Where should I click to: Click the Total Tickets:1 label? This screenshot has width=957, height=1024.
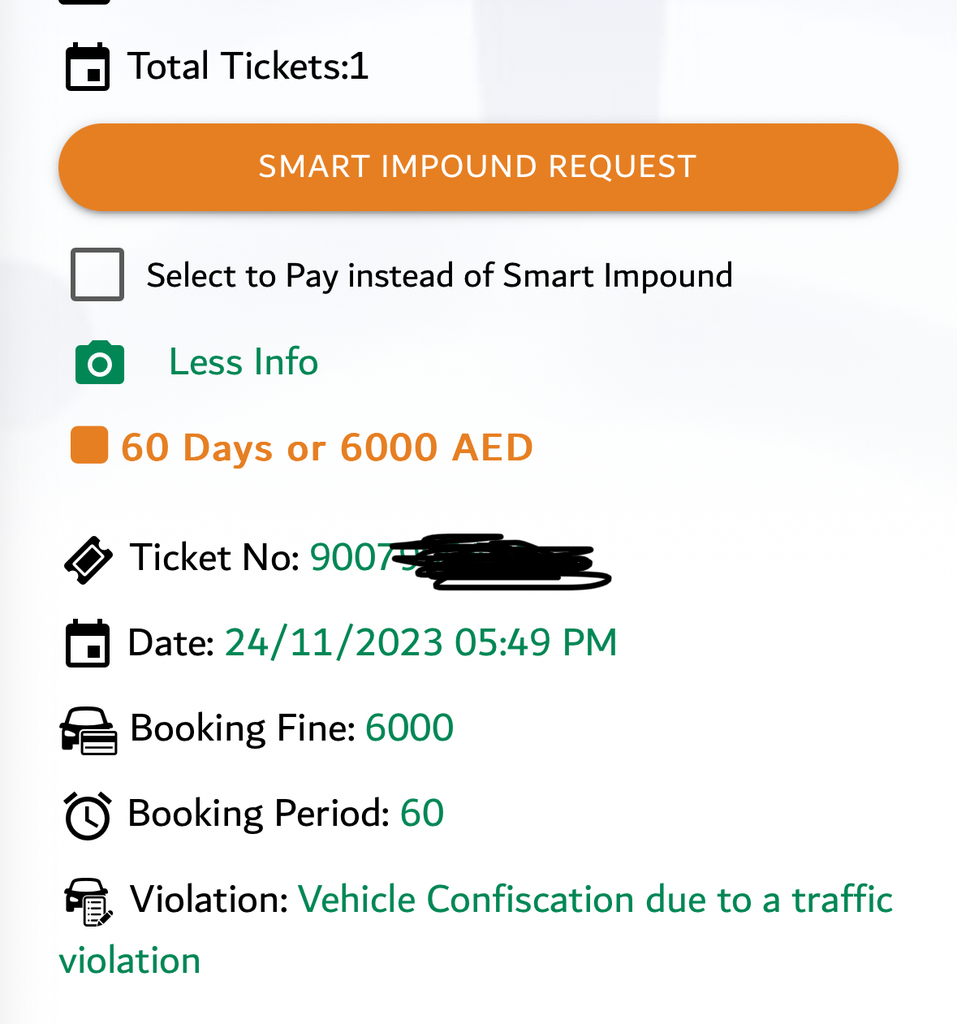pyautogui.click(x=248, y=67)
